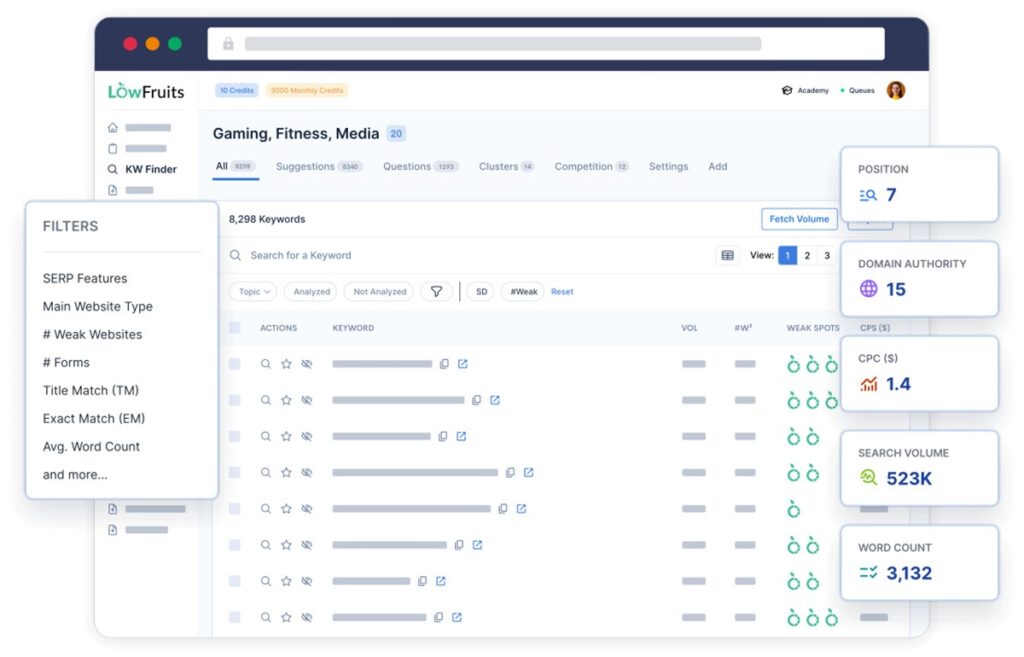
Task: Click the 3000 Monthly Credits badge
Action: point(307,90)
